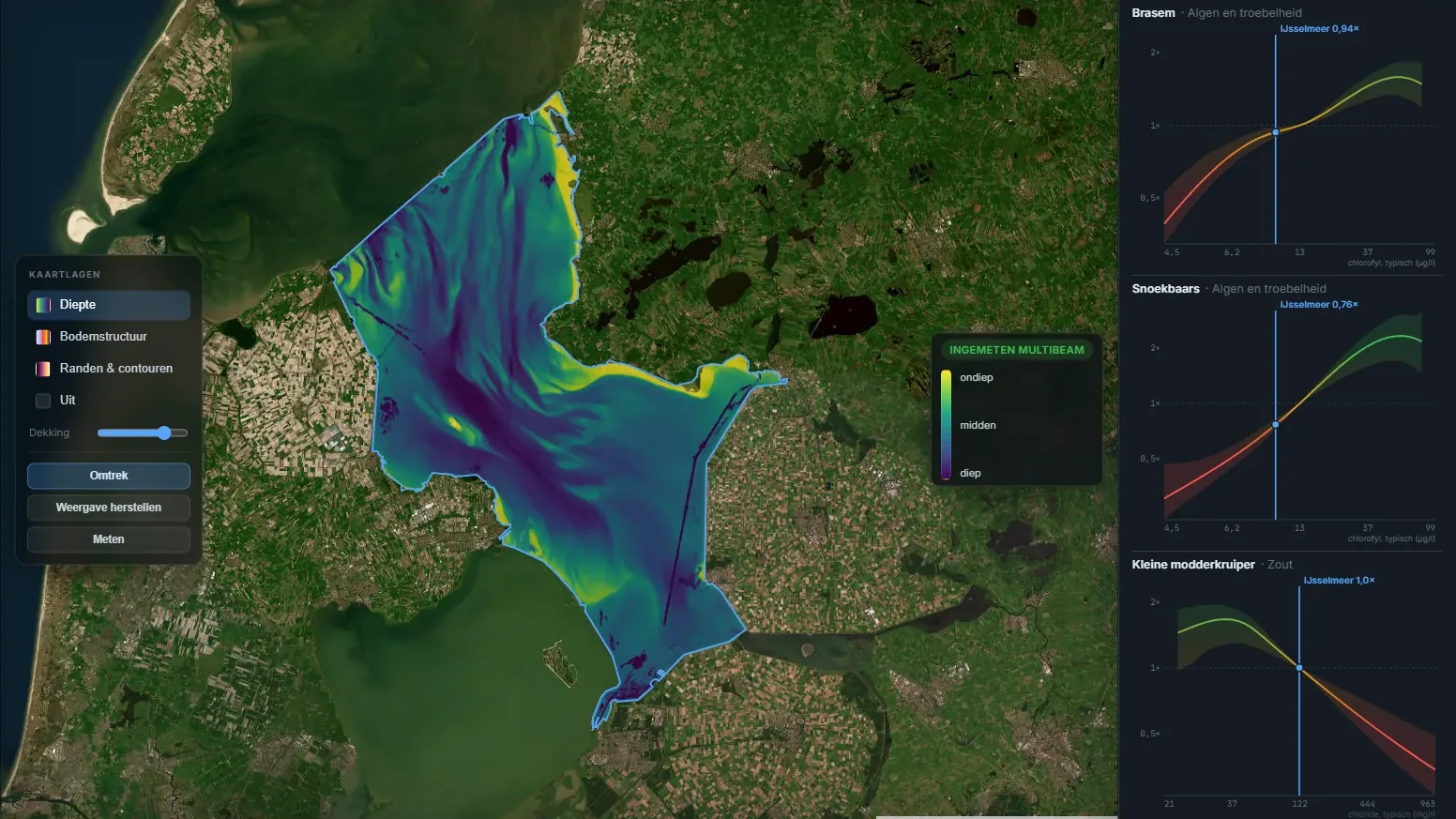Click the 'Zout' subtitle text

1280,565
